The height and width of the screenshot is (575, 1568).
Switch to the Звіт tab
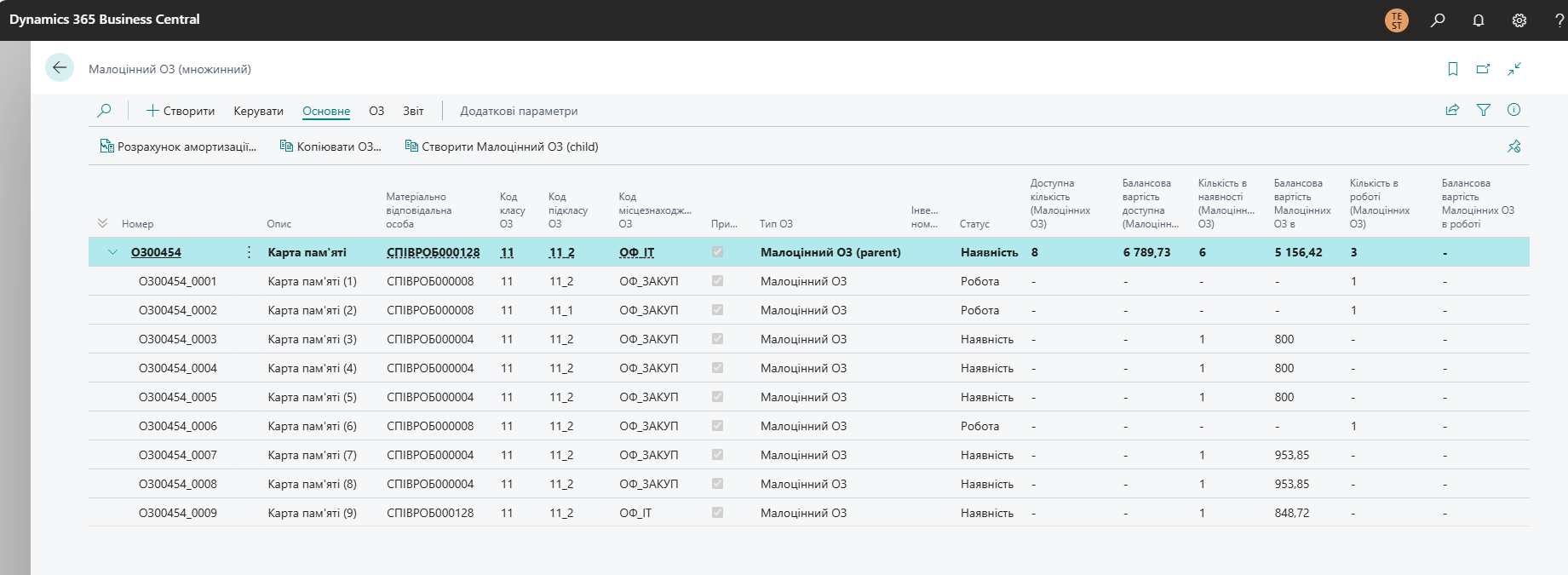coord(413,111)
